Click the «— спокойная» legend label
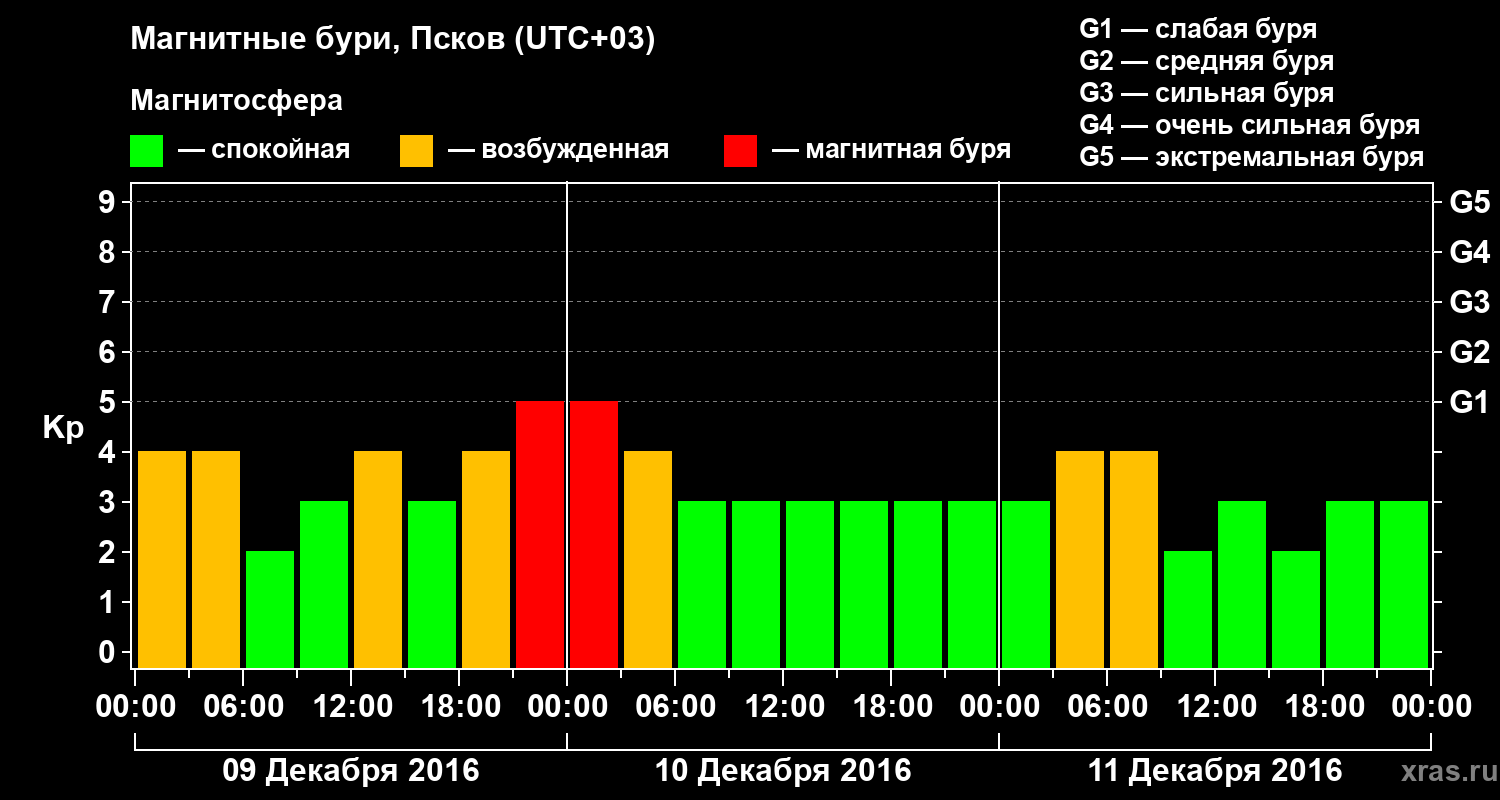 coord(264,151)
